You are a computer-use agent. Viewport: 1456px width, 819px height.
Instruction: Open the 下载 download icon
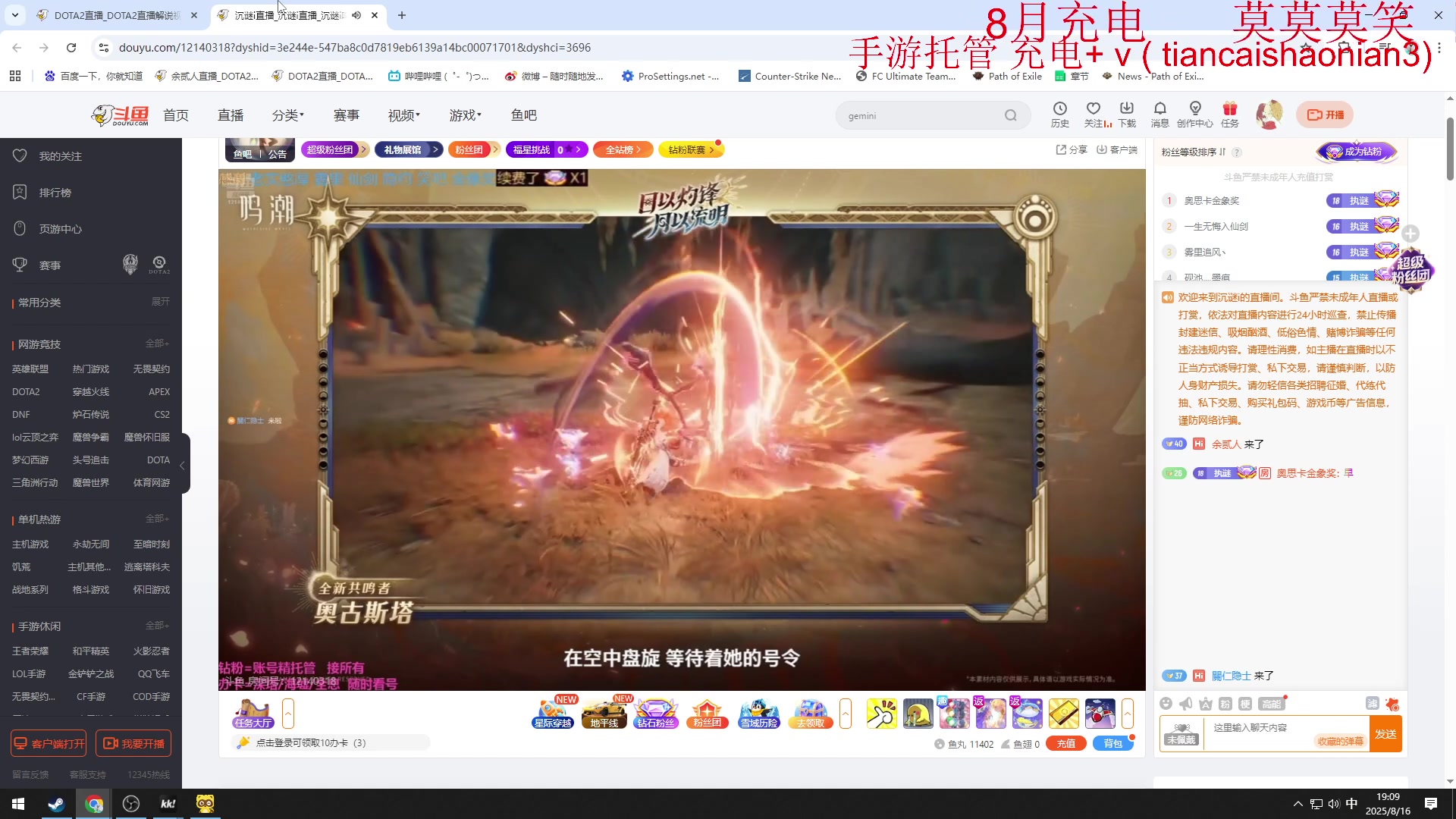point(1127,115)
